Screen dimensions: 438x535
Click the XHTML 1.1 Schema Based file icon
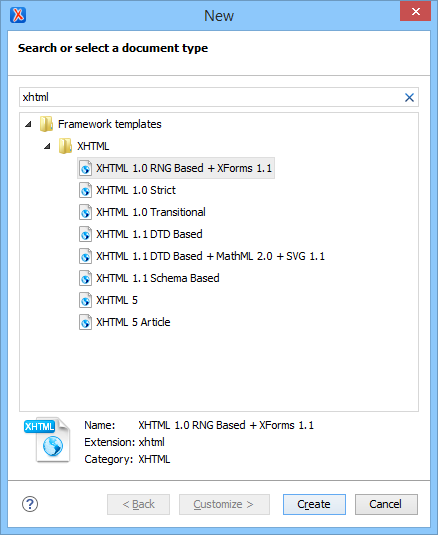pyautogui.click(x=85, y=278)
